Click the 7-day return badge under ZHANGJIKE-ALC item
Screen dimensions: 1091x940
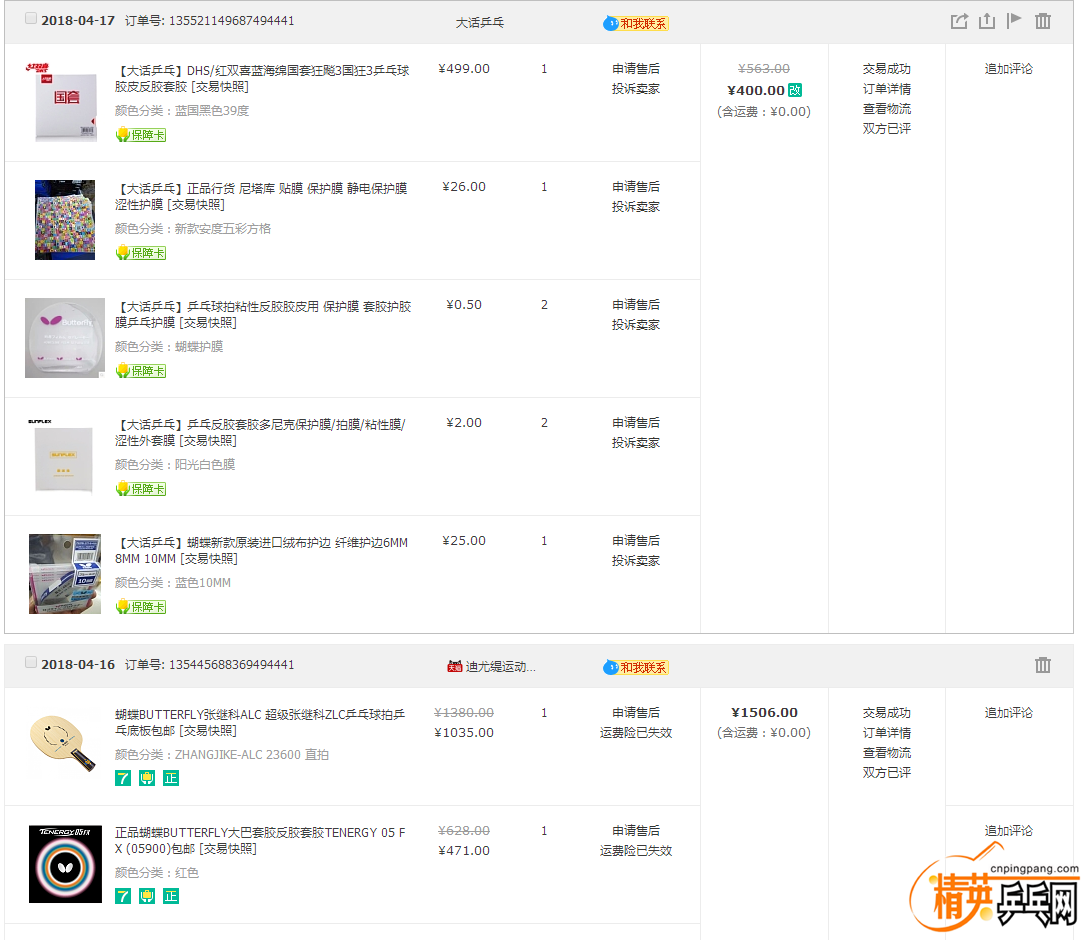(x=122, y=778)
